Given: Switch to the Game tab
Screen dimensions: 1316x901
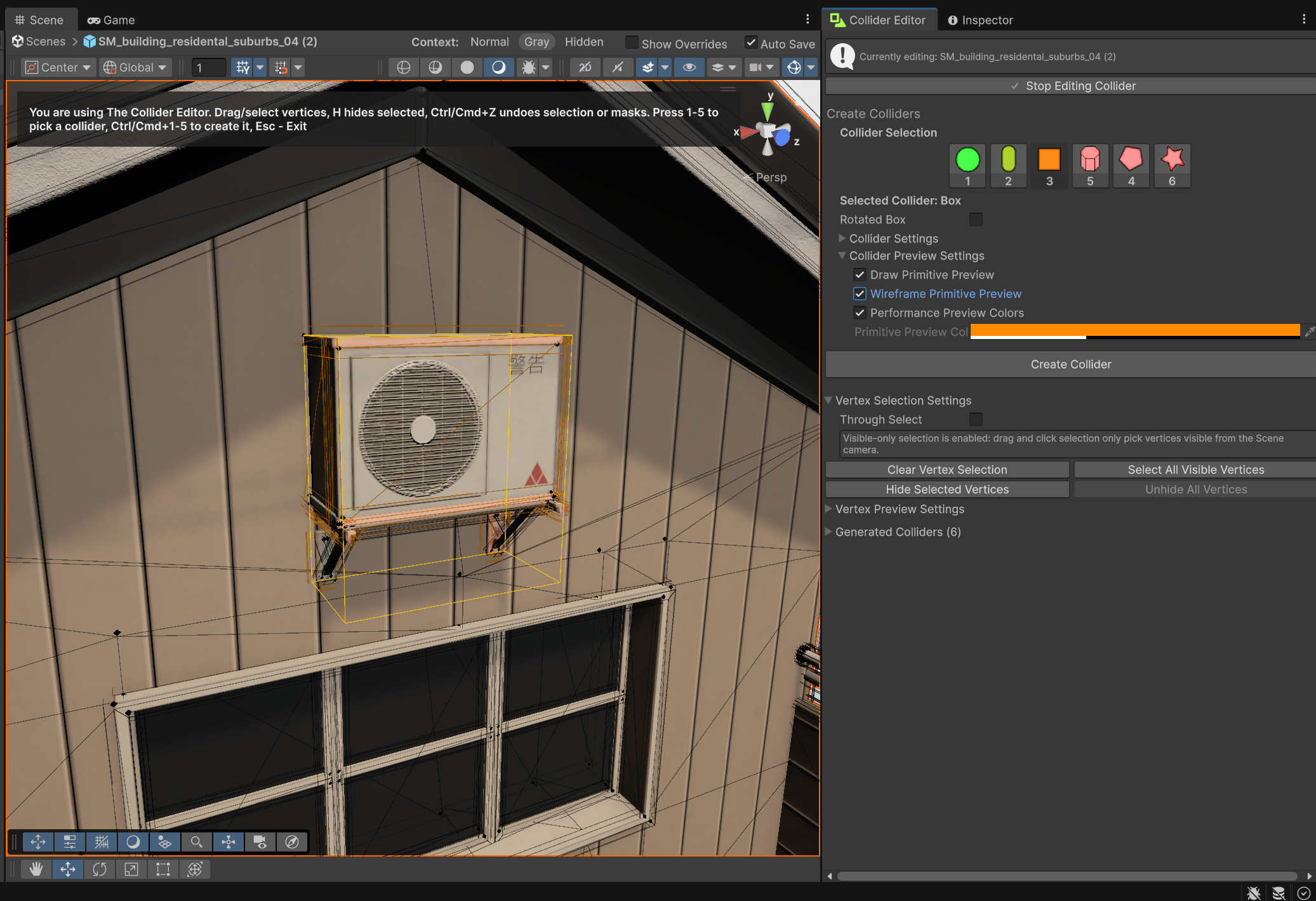Looking at the screenshot, I should (111, 20).
